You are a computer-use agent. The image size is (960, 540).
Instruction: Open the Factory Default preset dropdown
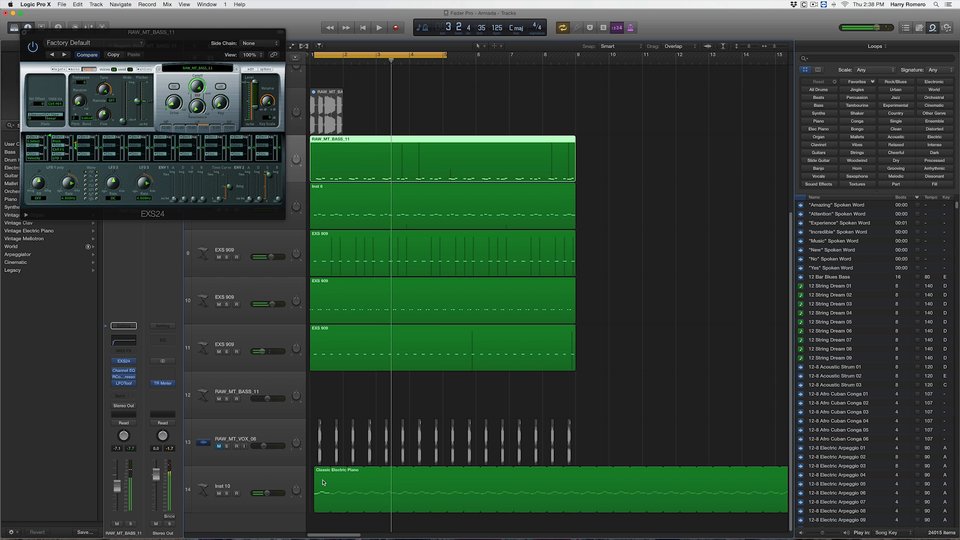95,43
